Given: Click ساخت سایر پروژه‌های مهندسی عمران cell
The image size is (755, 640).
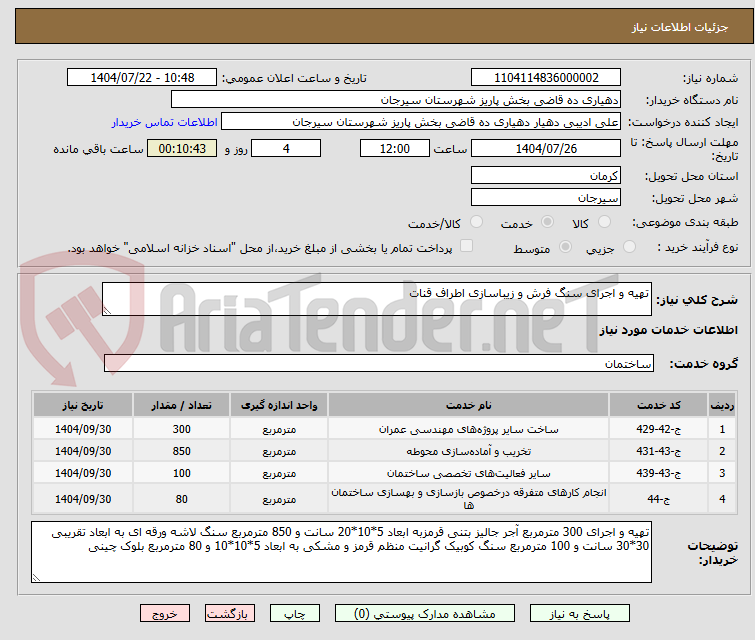Looking at the screenshot, I should (469, 429).
